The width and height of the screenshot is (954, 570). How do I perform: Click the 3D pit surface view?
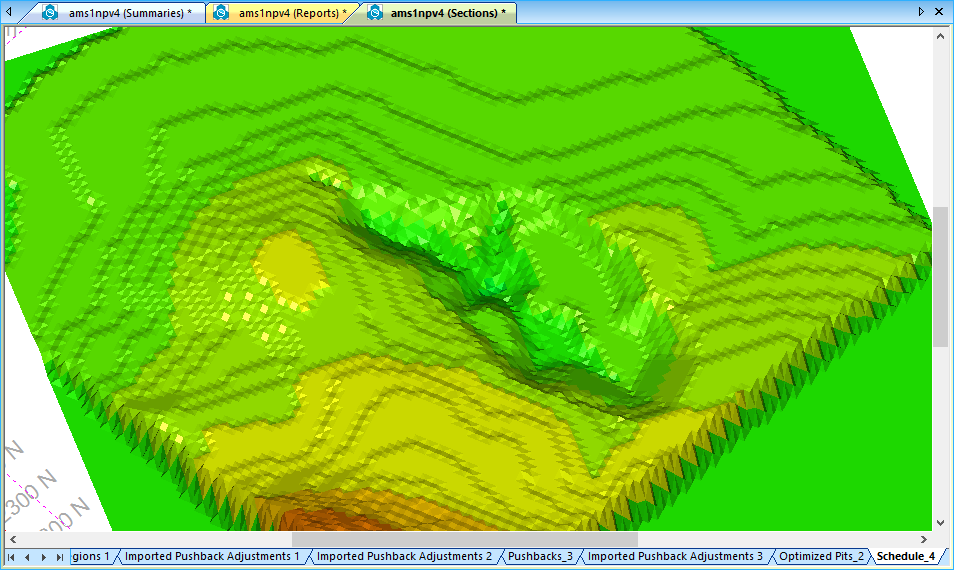[468, 278]
